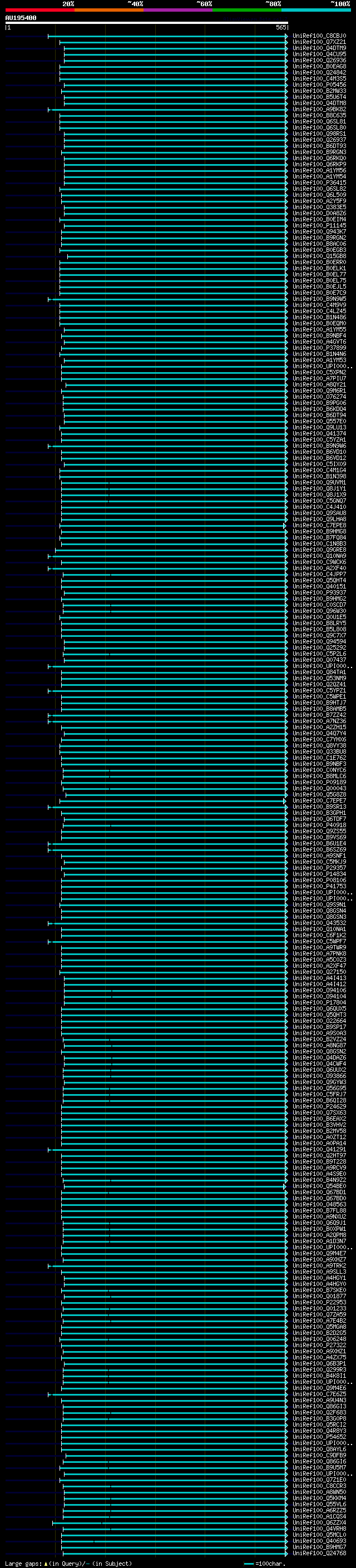Select hit label UniRef100_C7YHX6

[319, 740]
